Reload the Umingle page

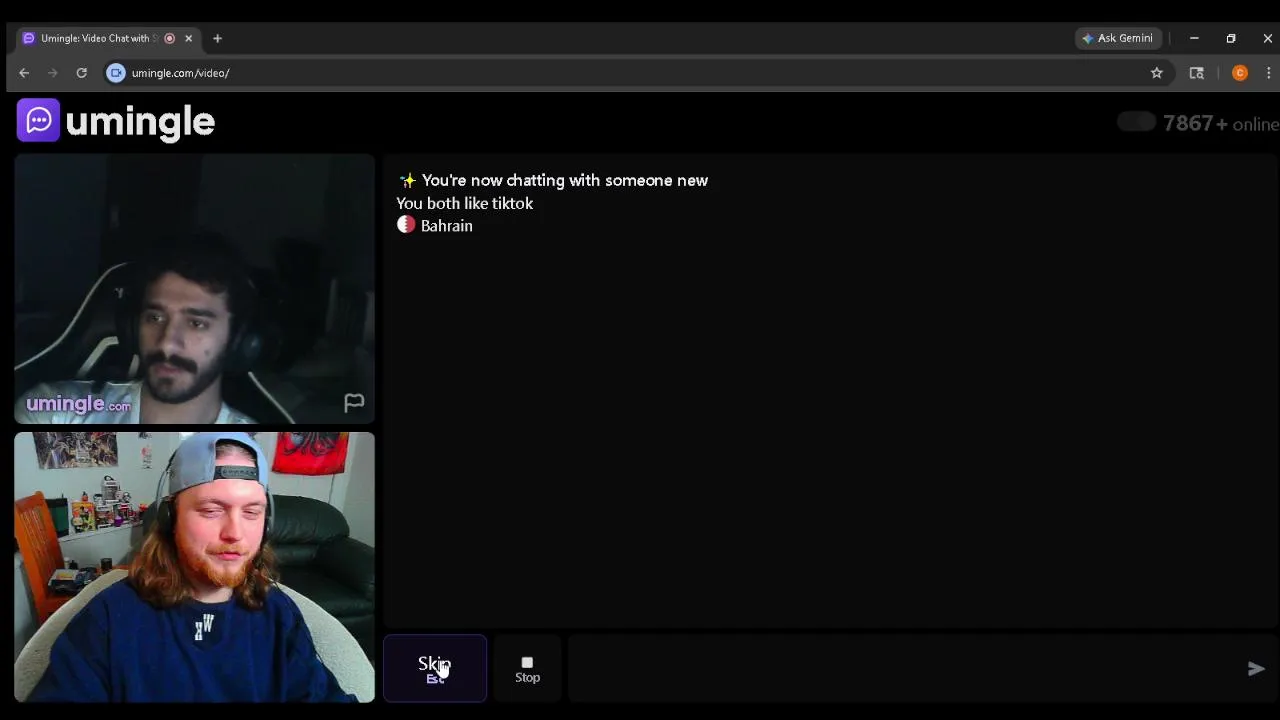click(82, 73)
